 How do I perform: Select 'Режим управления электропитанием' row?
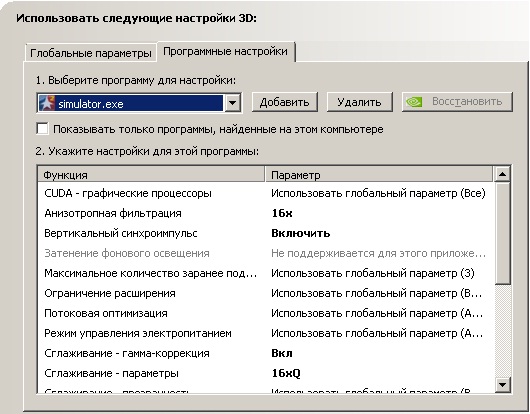[265, 333]
